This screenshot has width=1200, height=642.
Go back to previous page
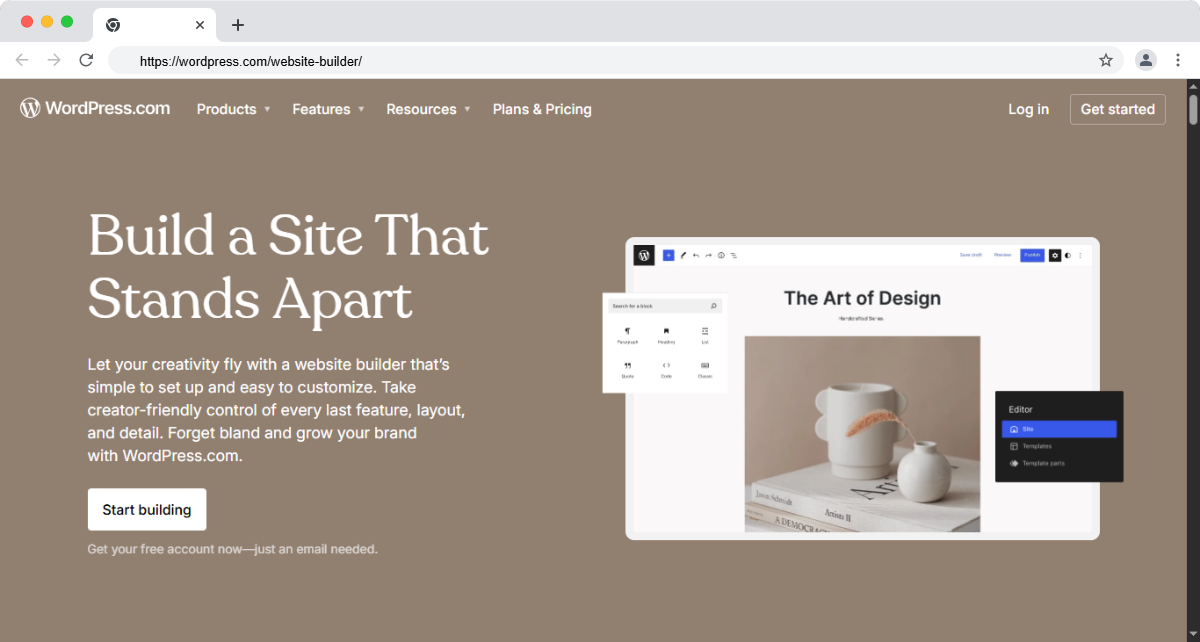22,60
